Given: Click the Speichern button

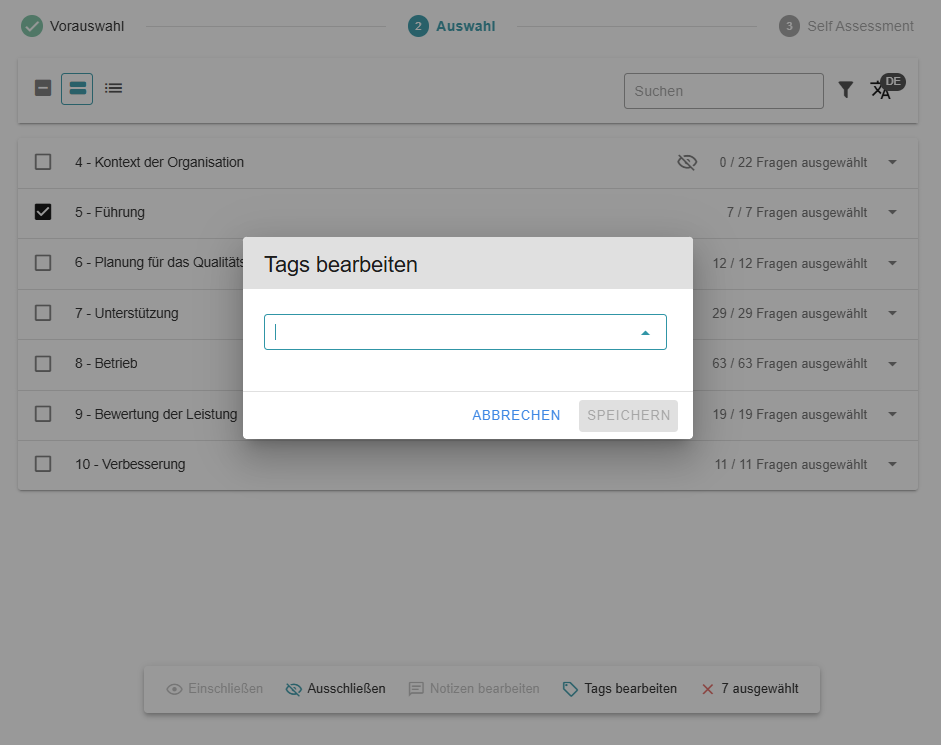Looking at the screenshot, I should (628, 415).
